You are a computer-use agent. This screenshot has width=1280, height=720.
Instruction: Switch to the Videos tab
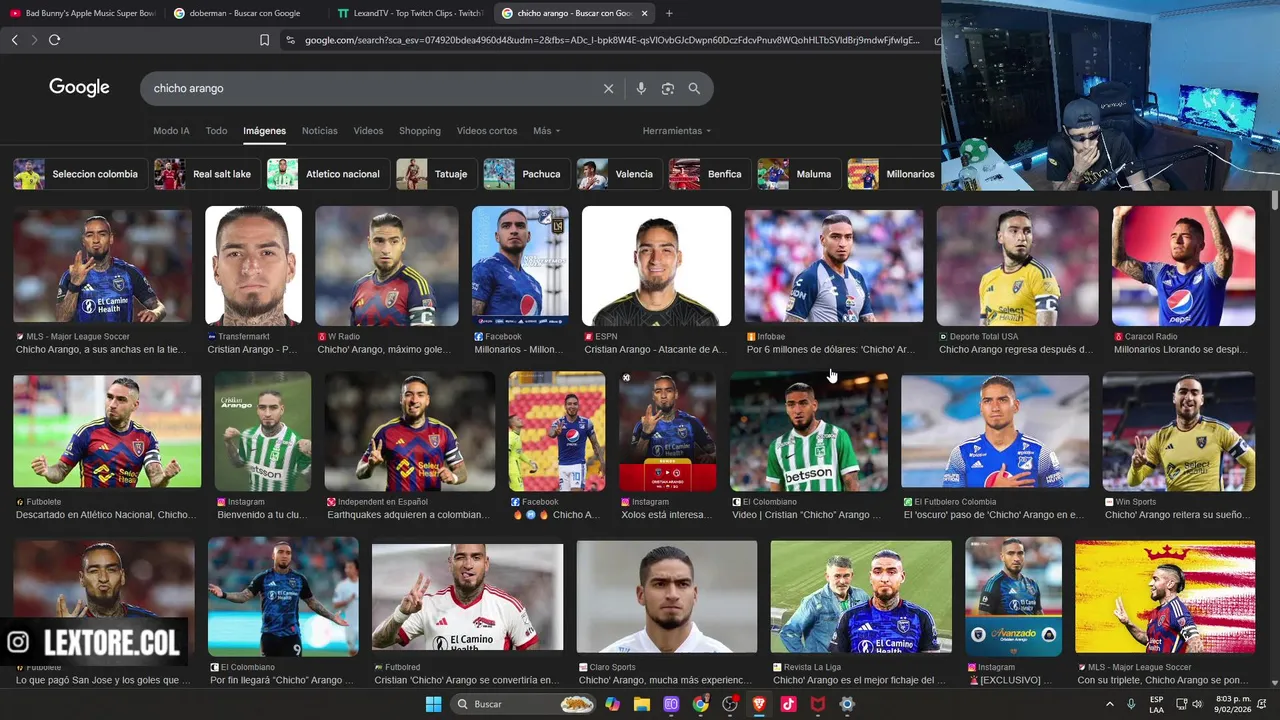tap(368, 131)
